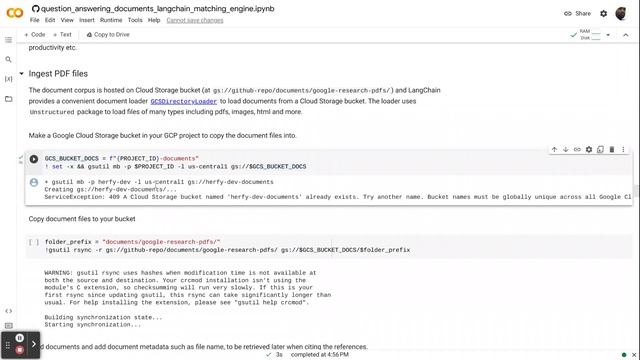Image resolution: width=640 pixels, height=360 pixels.
Task: Add a new Code cell
Action: pyautogui.click(x=35, y=35)
